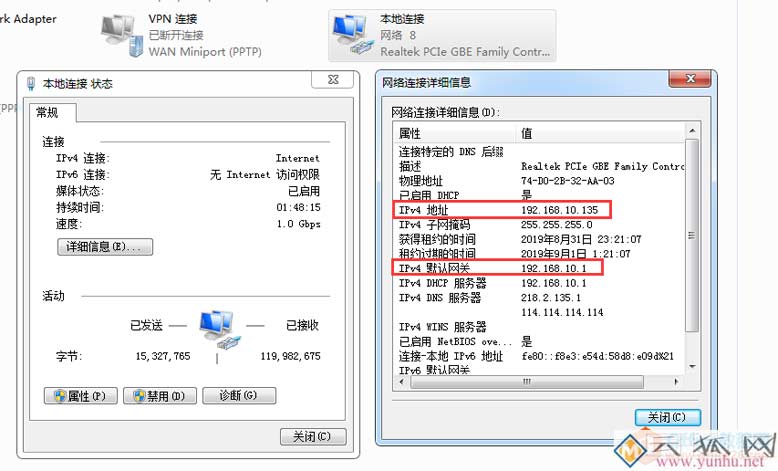Click the details list scroll up arrow
Image resolution: width=778 pixels, height=471 pixels.
[x=692, y=131]
